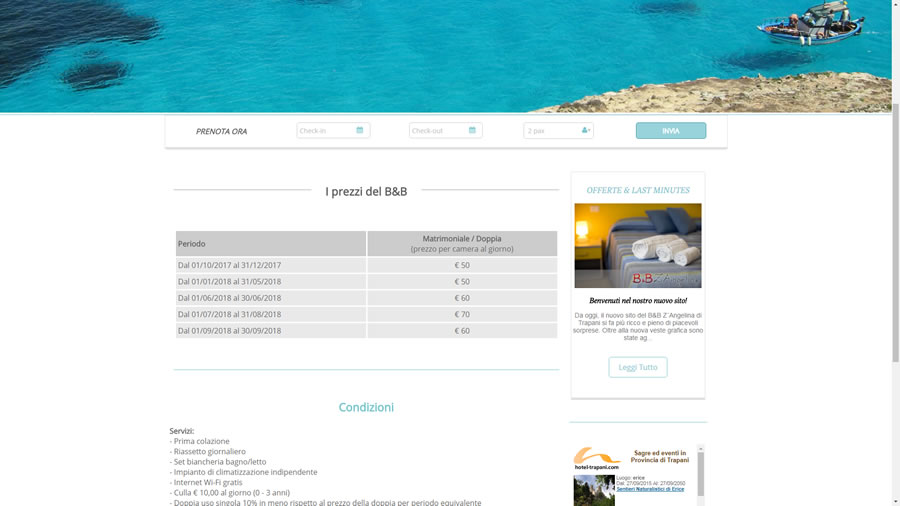Open the Check-out calendar icon
Image resolution: width=900 pixels, height=506 pixels.
click(x=472, y=130)
